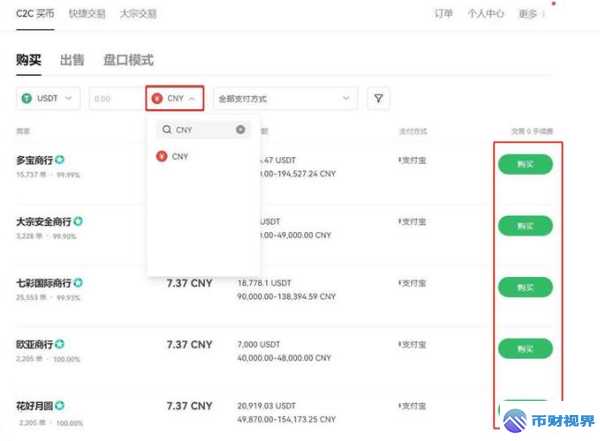The width and height of the screenshot is (600, 441).
Task: Click the 0.00 amount input field
Action: point(113,98)
